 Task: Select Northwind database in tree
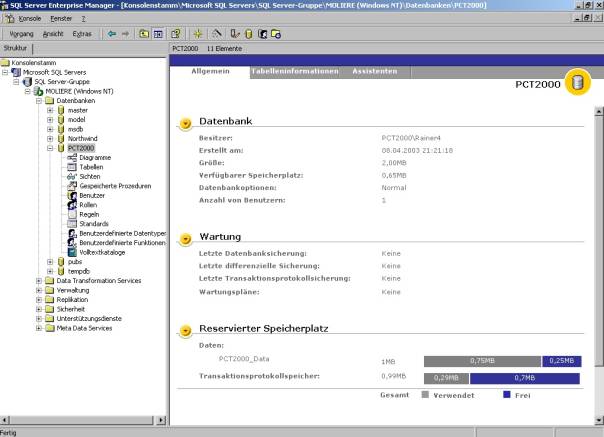[82, 139]
